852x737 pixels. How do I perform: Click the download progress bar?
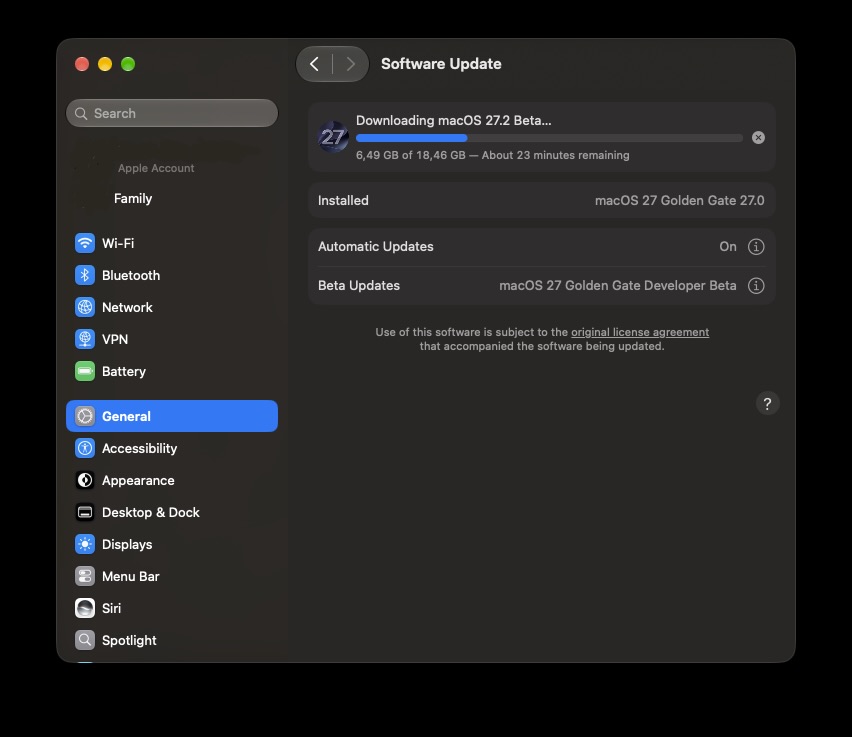click(549, 138)
